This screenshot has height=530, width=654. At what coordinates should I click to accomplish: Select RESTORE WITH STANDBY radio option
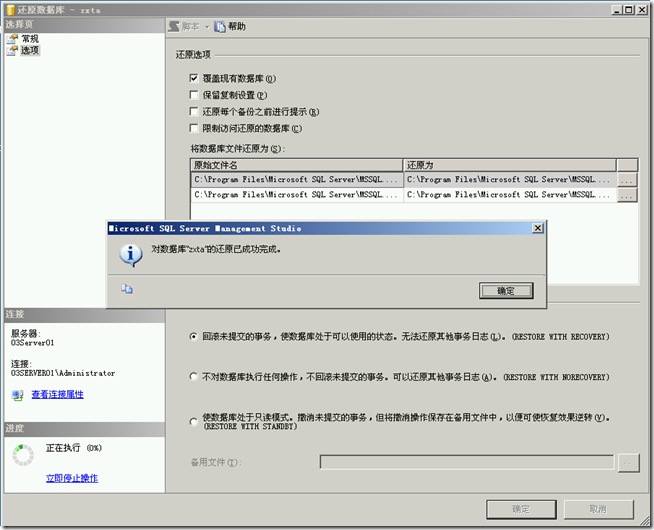(193, 422)
